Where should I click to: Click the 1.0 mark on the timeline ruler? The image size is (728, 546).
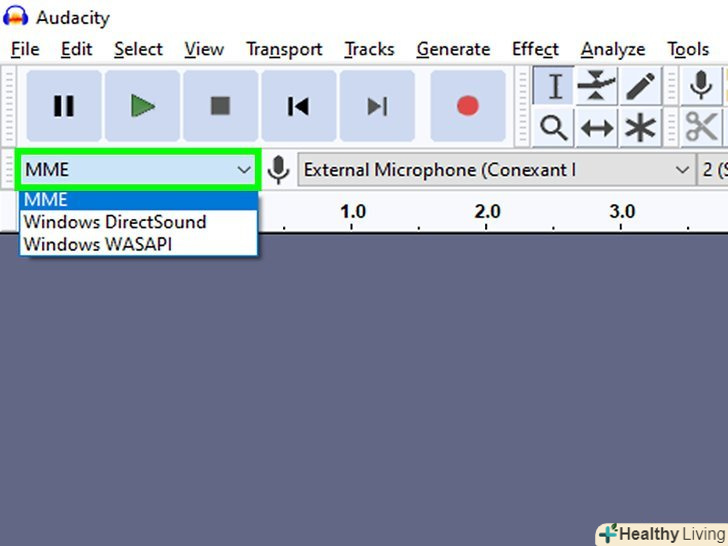(x=352, y=212)
